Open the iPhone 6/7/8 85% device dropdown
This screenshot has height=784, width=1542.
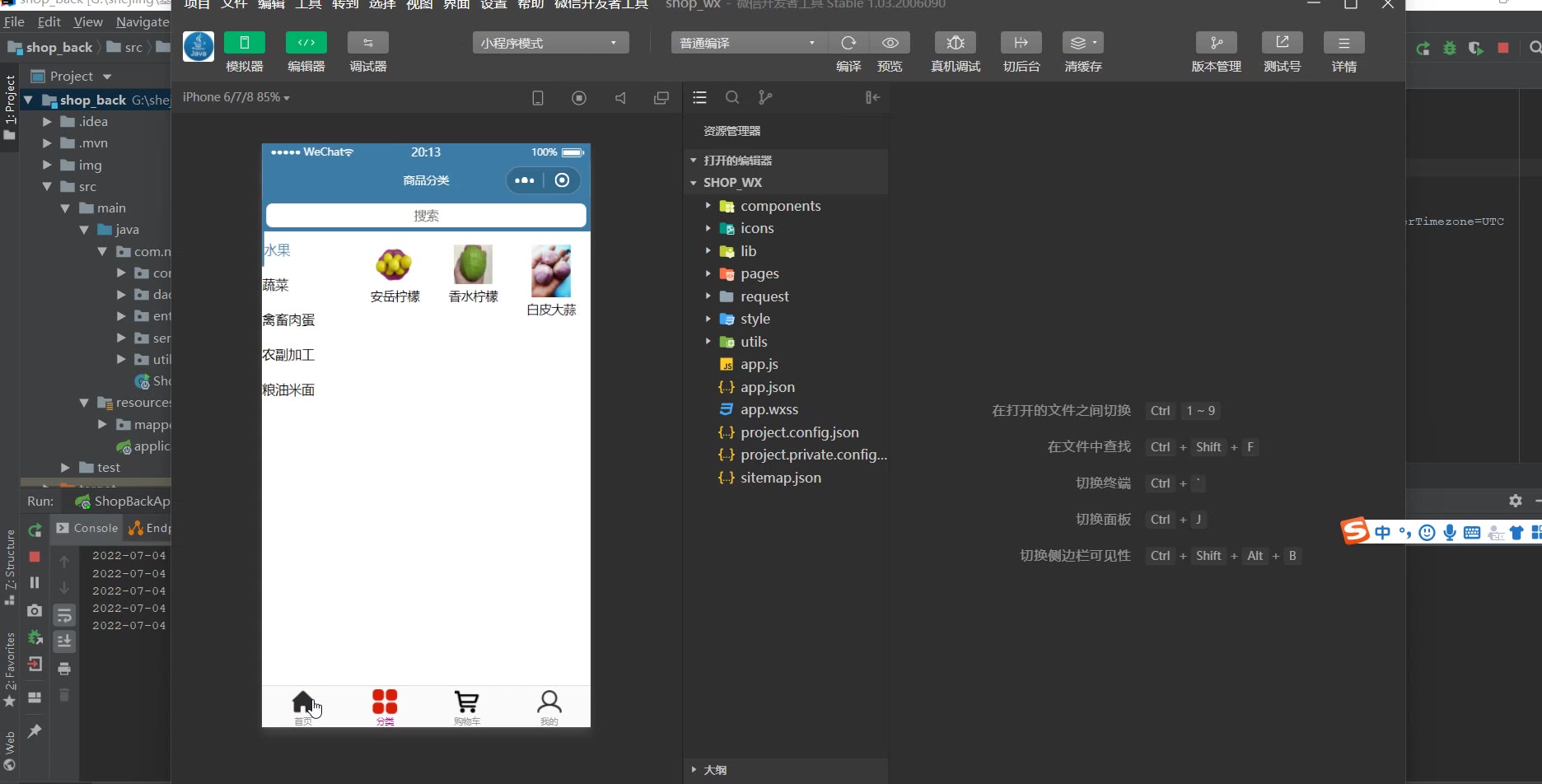(236, 97)
